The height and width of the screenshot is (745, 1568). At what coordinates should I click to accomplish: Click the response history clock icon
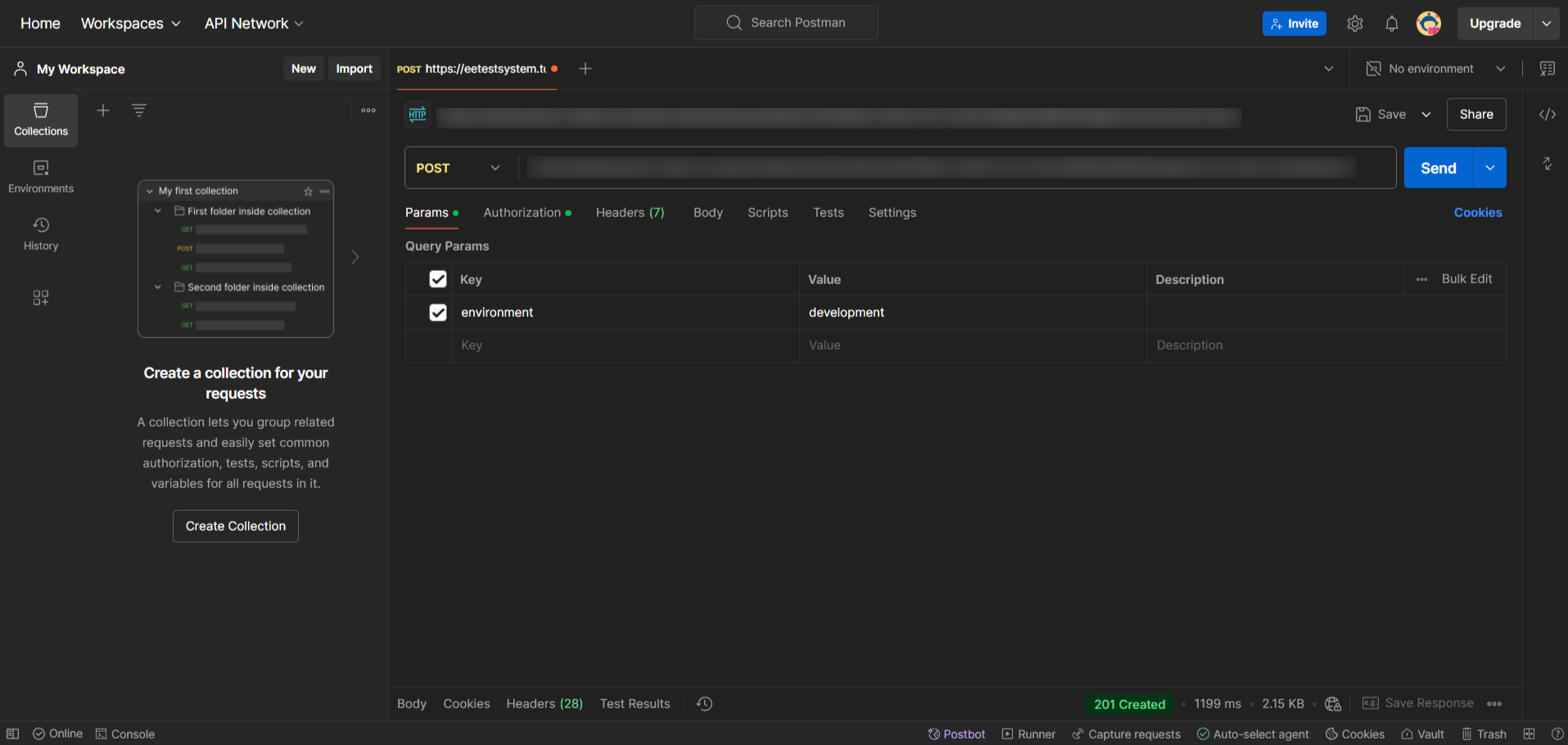[704, 704]
